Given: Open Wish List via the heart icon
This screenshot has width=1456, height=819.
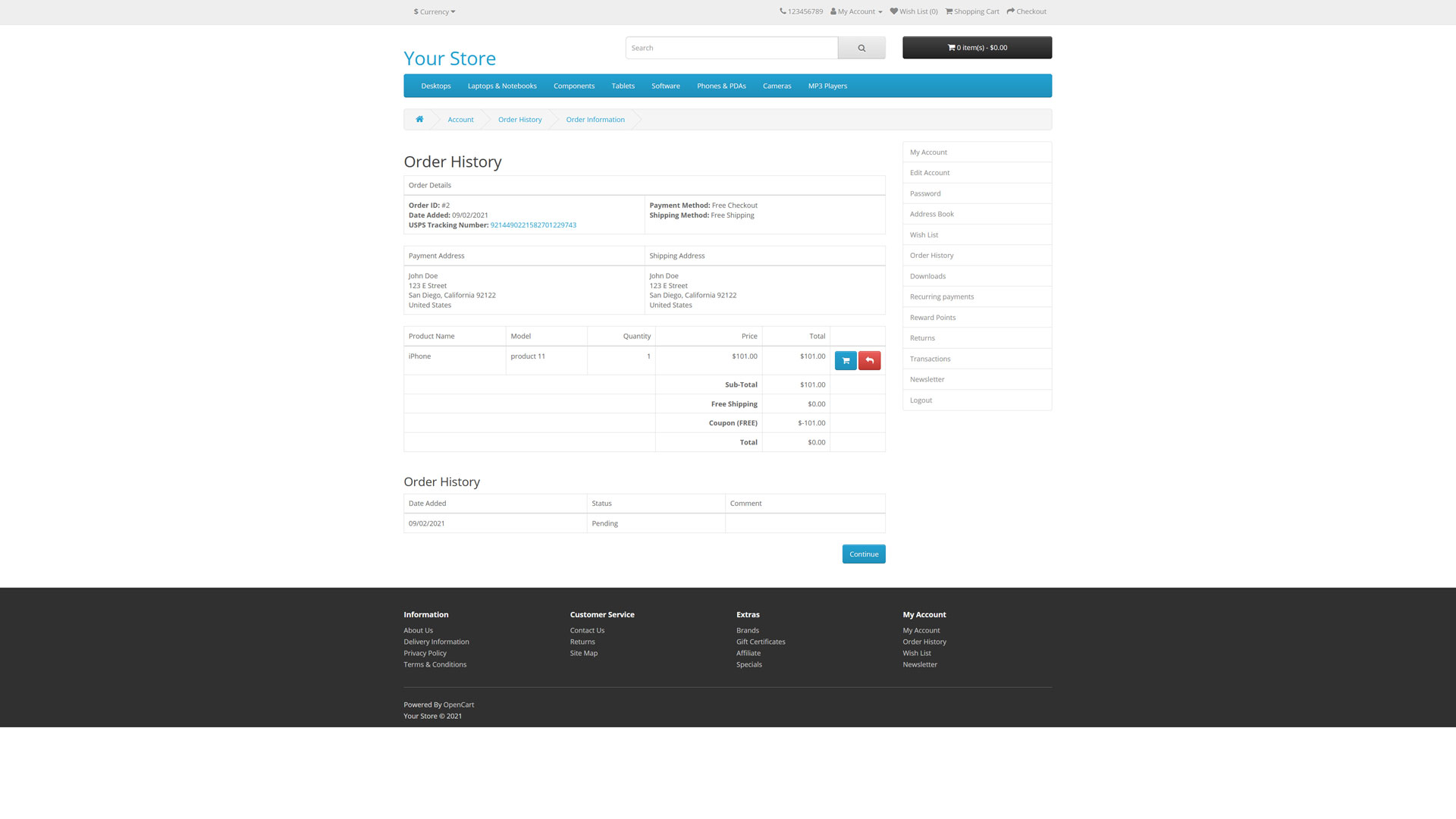Looking at the screenshot, I should [x=892, y=11].
